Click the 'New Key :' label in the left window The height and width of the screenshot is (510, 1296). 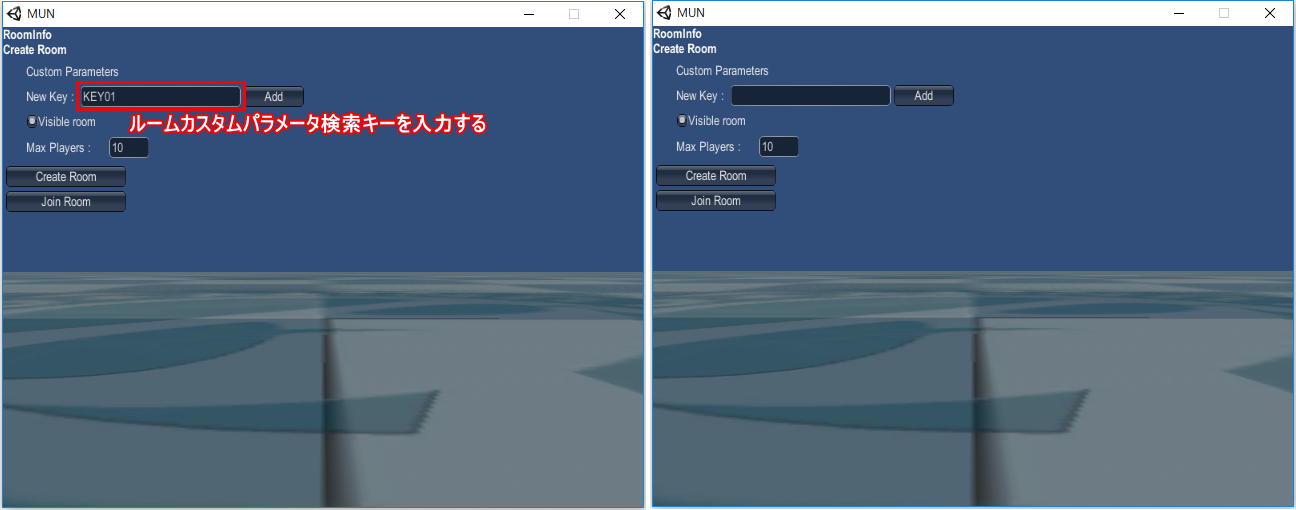pyautogui.click(x=50, y=97)
